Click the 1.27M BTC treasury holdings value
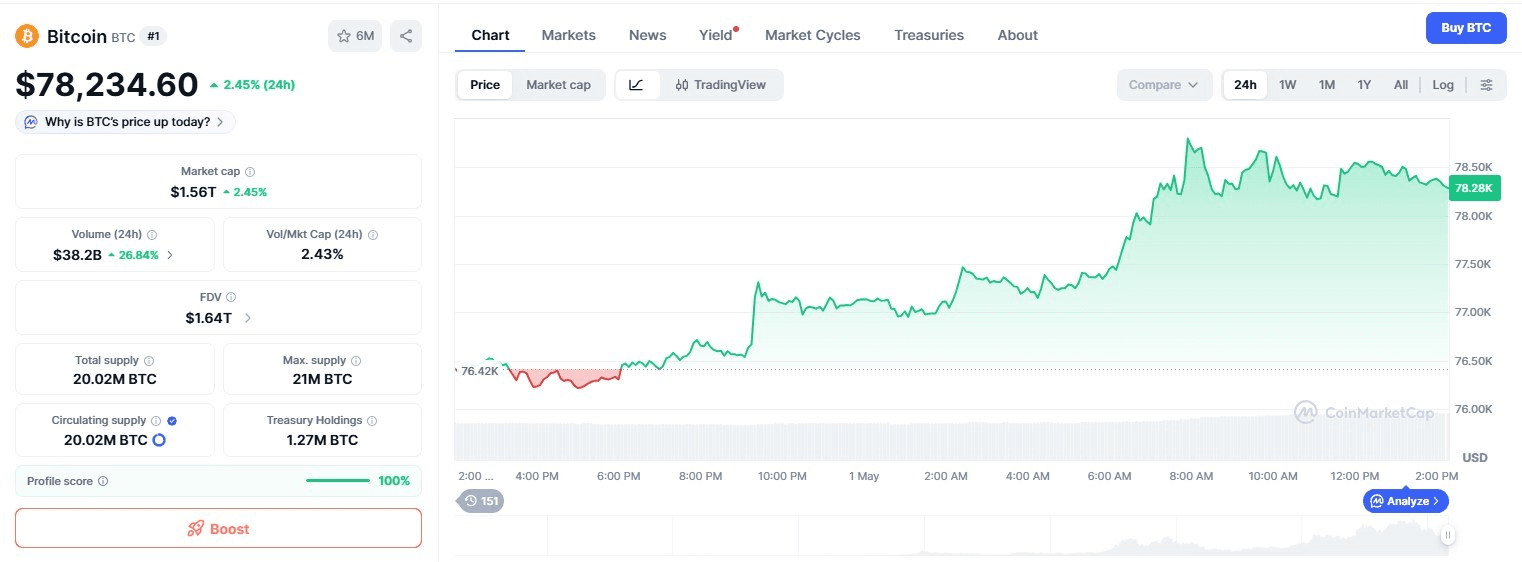This screenshot has width=1522, height=562. pyautogui.click(x=322, y=440)
